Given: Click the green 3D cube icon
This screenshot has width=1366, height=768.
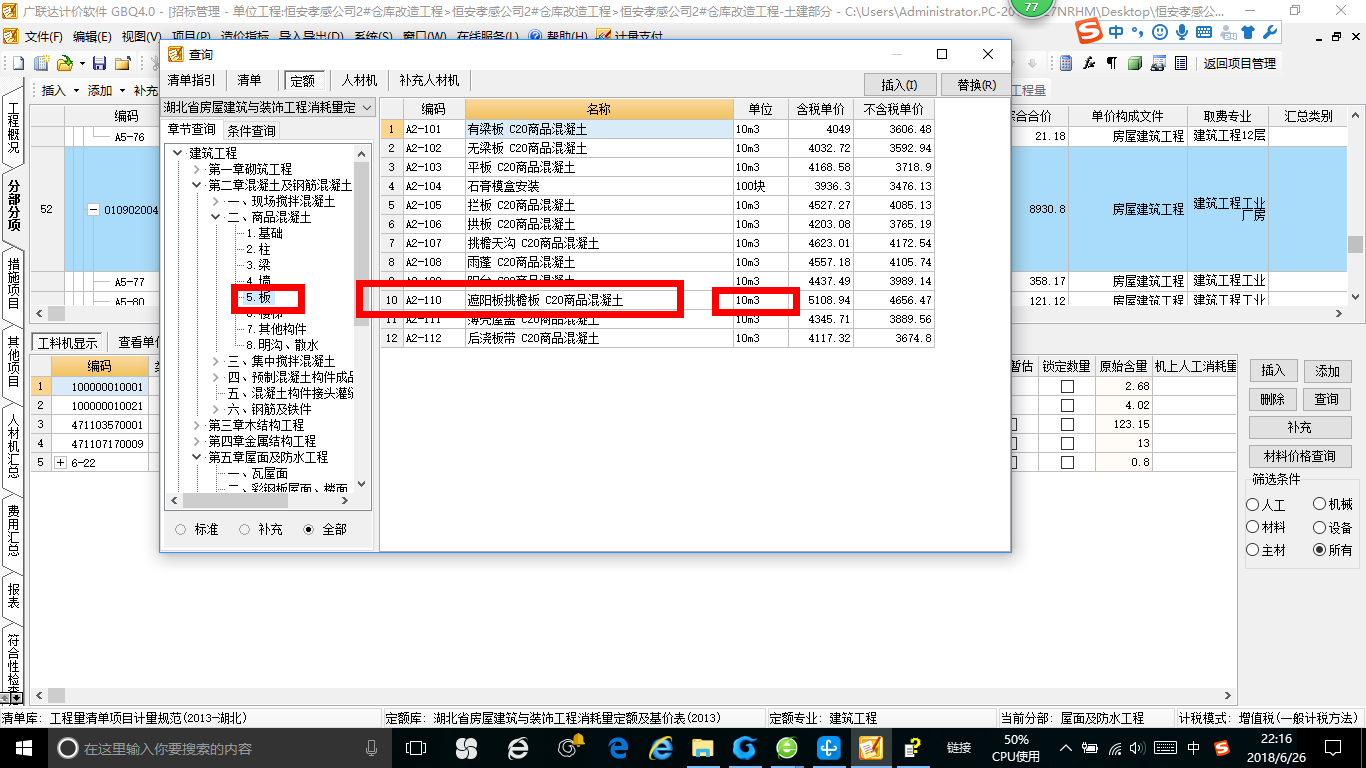Looking at the screenshot, I should click(x=1134, y=63).
